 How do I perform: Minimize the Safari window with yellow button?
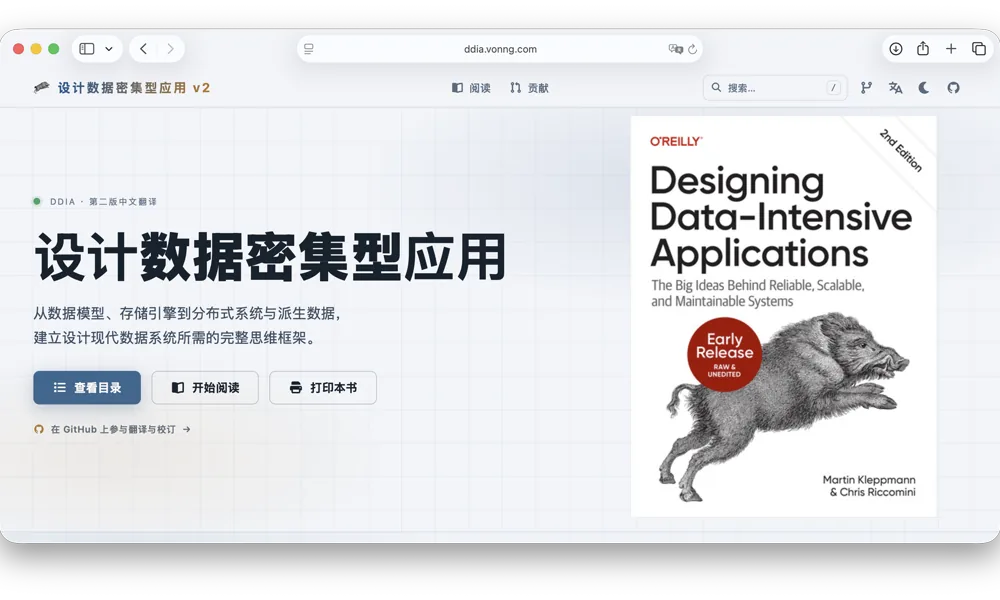36,49
